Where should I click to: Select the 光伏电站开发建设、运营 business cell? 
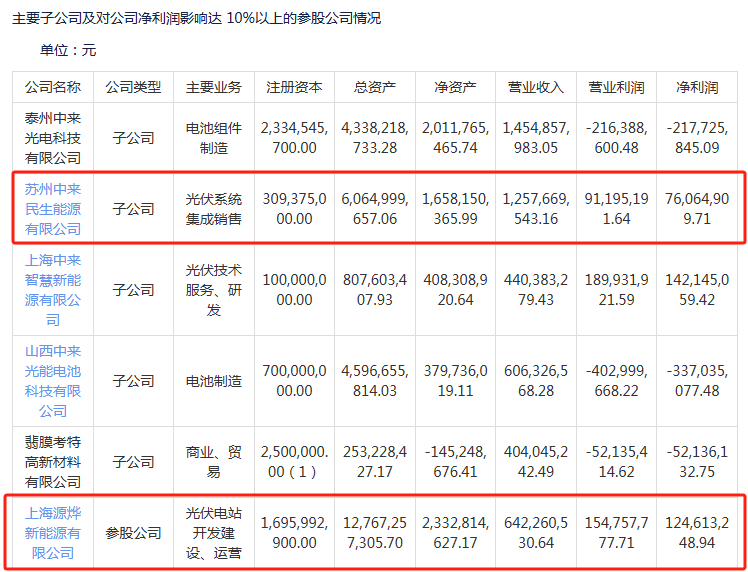tap(214, 533)
